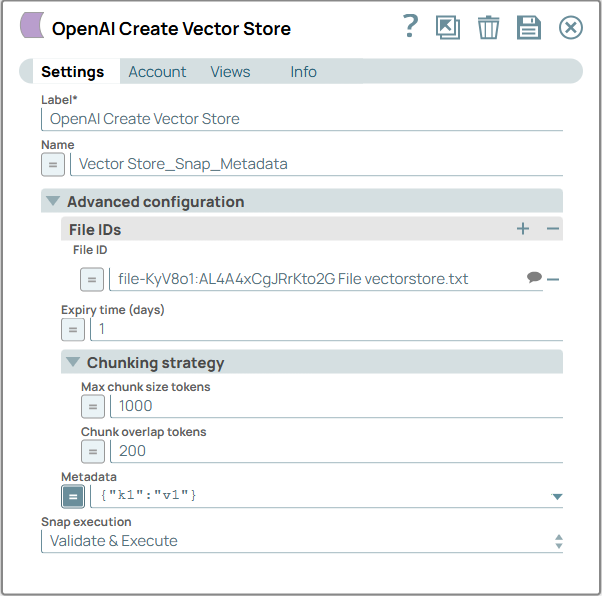602x596 pixels.
Task: Open the Metadata expression dropdown arrow
Action: pos(557,497)
